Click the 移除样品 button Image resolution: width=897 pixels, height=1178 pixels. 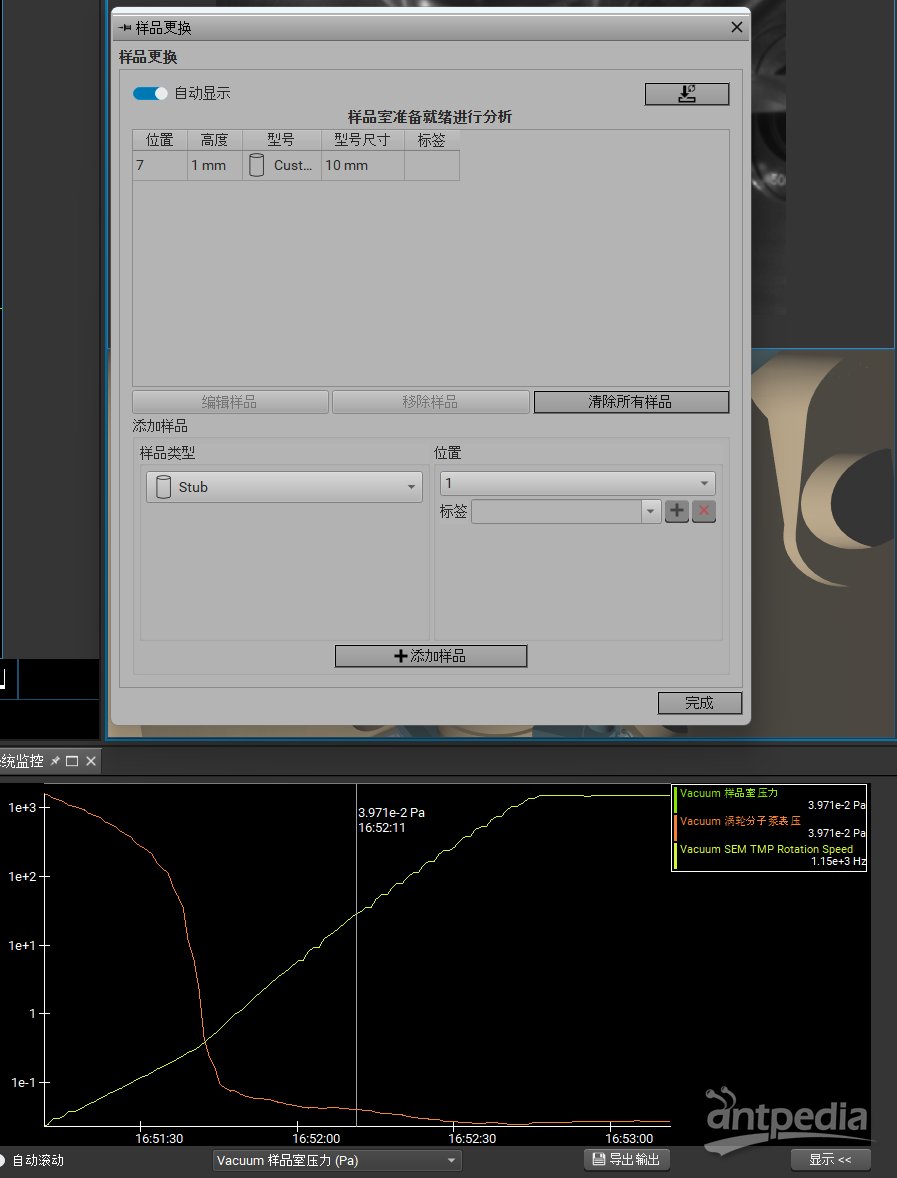coord(430,402)
